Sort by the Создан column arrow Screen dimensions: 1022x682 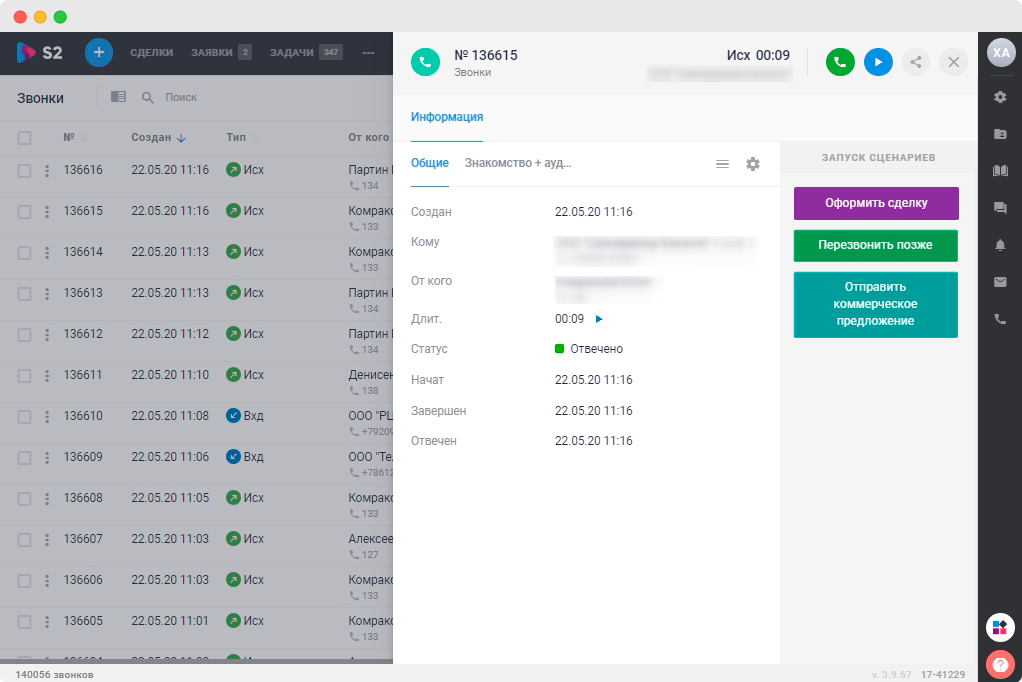click(181, 138)
